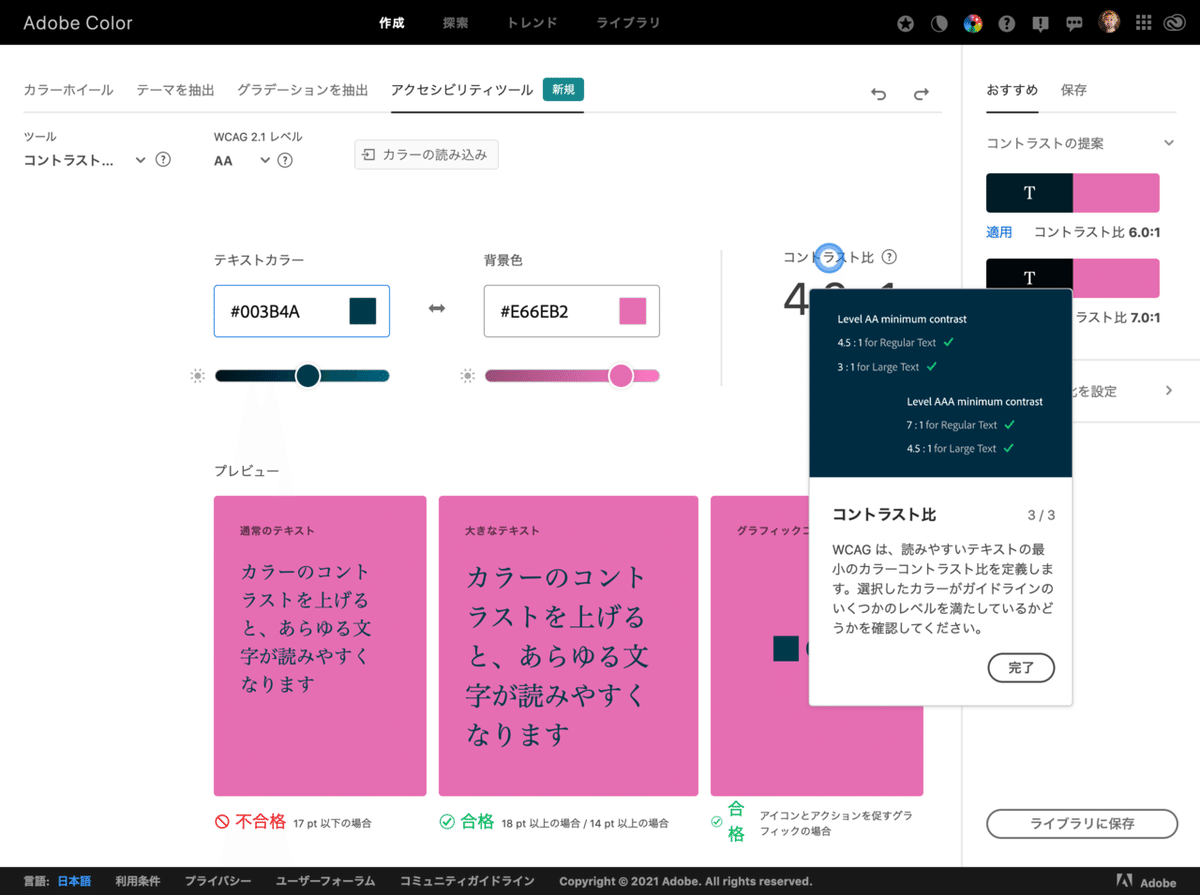Screen dimensions: 1200x895
Task: Collapse the コントラストの提案 section
Action: click(x=1168, y=143)
